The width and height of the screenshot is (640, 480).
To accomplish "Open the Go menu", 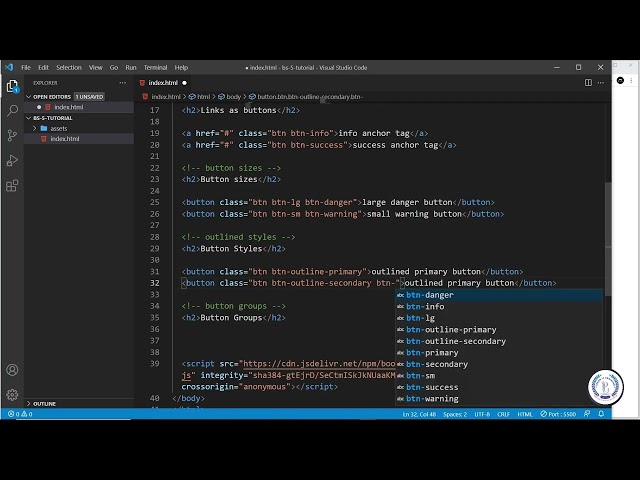I will (114, 67).
